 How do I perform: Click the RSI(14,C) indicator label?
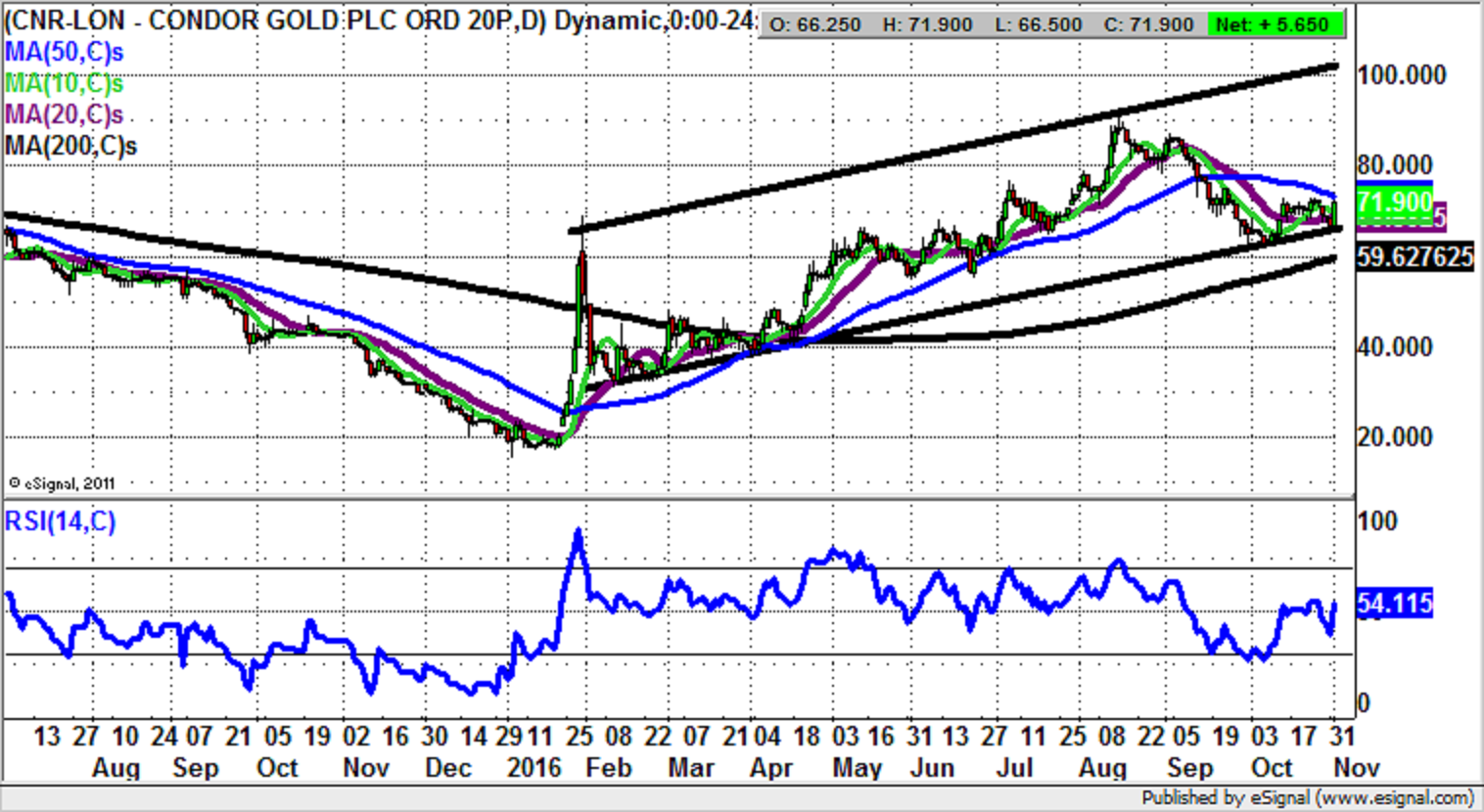61,521
